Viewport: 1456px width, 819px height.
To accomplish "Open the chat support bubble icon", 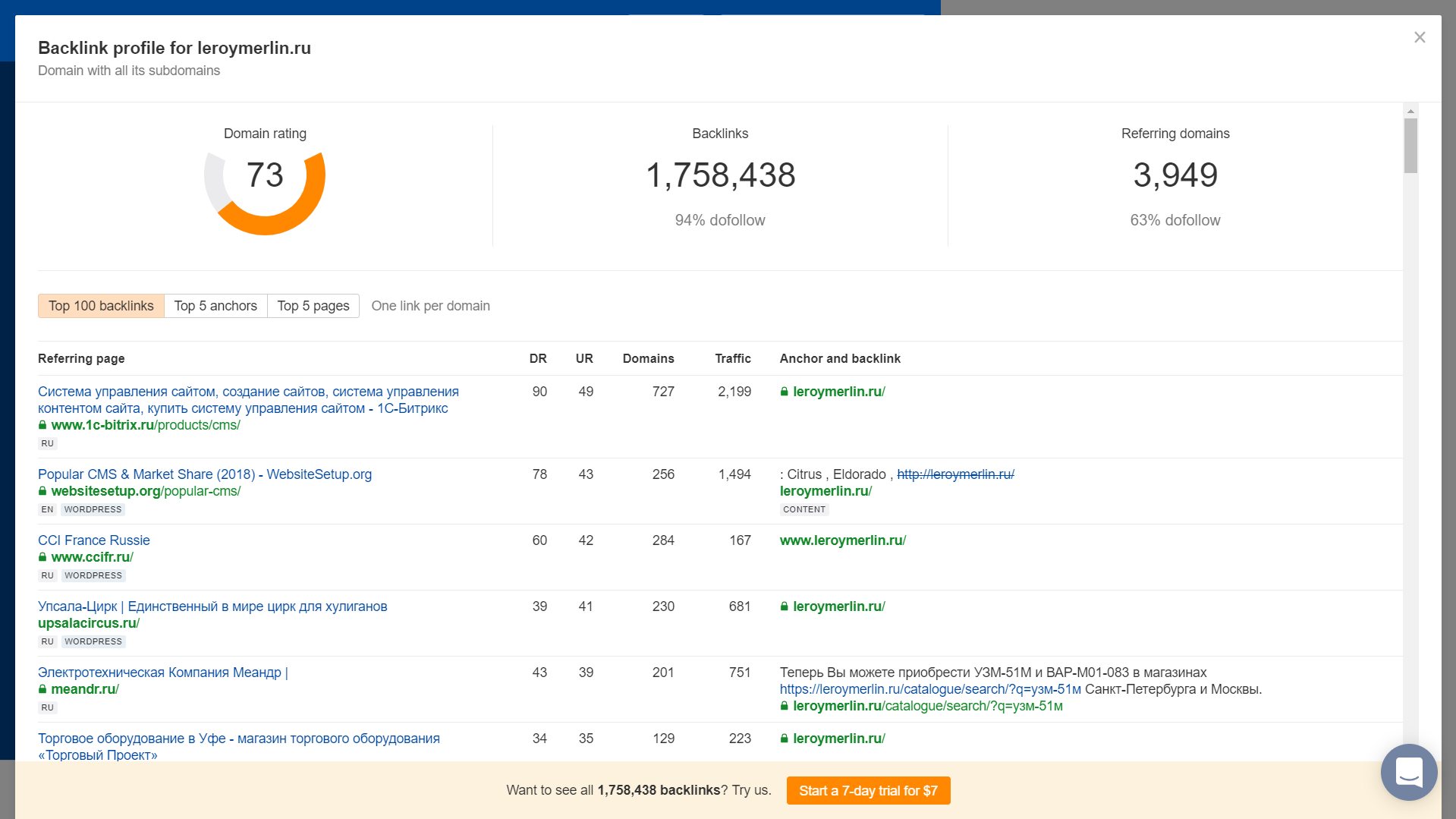I will [1409, 772].
